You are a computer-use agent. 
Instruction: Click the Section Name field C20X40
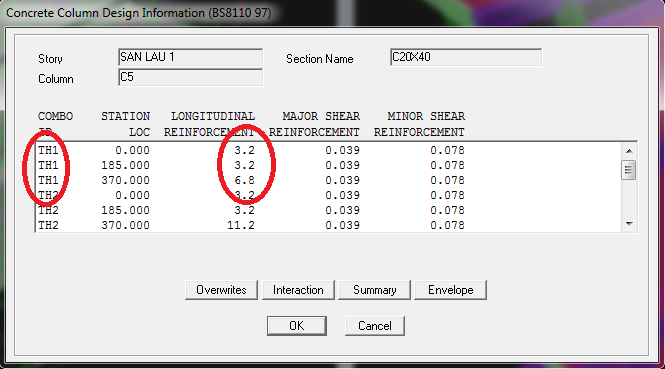(x=466, y=57)
